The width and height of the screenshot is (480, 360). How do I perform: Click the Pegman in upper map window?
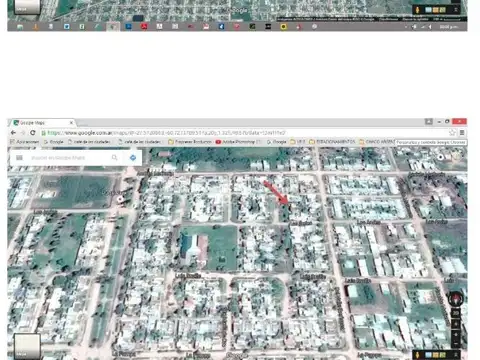pyautogui.click(x=417, y=10)
